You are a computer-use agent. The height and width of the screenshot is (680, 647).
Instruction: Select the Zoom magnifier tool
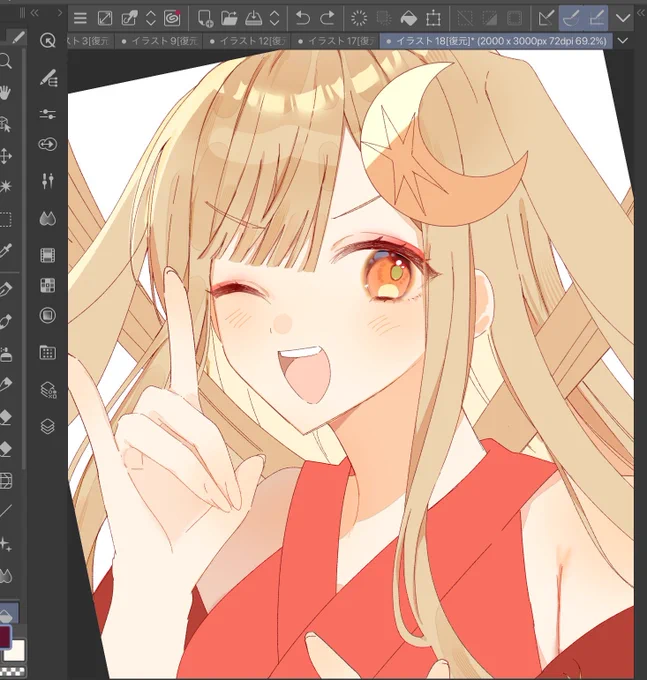tap(5, 62)
